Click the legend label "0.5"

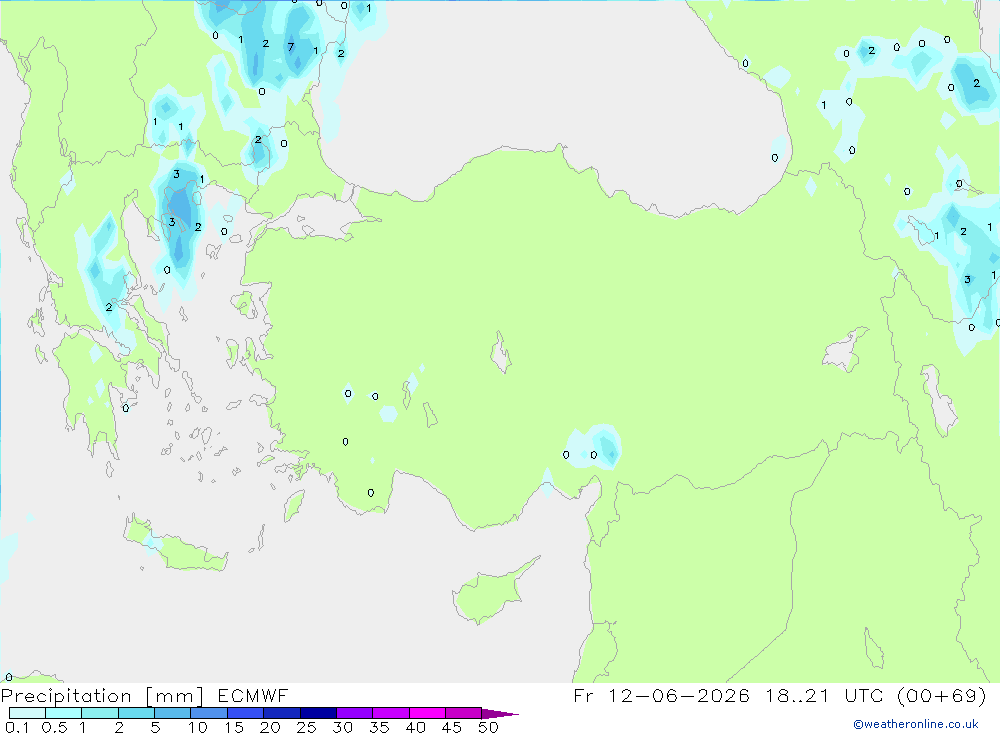pyautogui.click(x=54, y=727)
